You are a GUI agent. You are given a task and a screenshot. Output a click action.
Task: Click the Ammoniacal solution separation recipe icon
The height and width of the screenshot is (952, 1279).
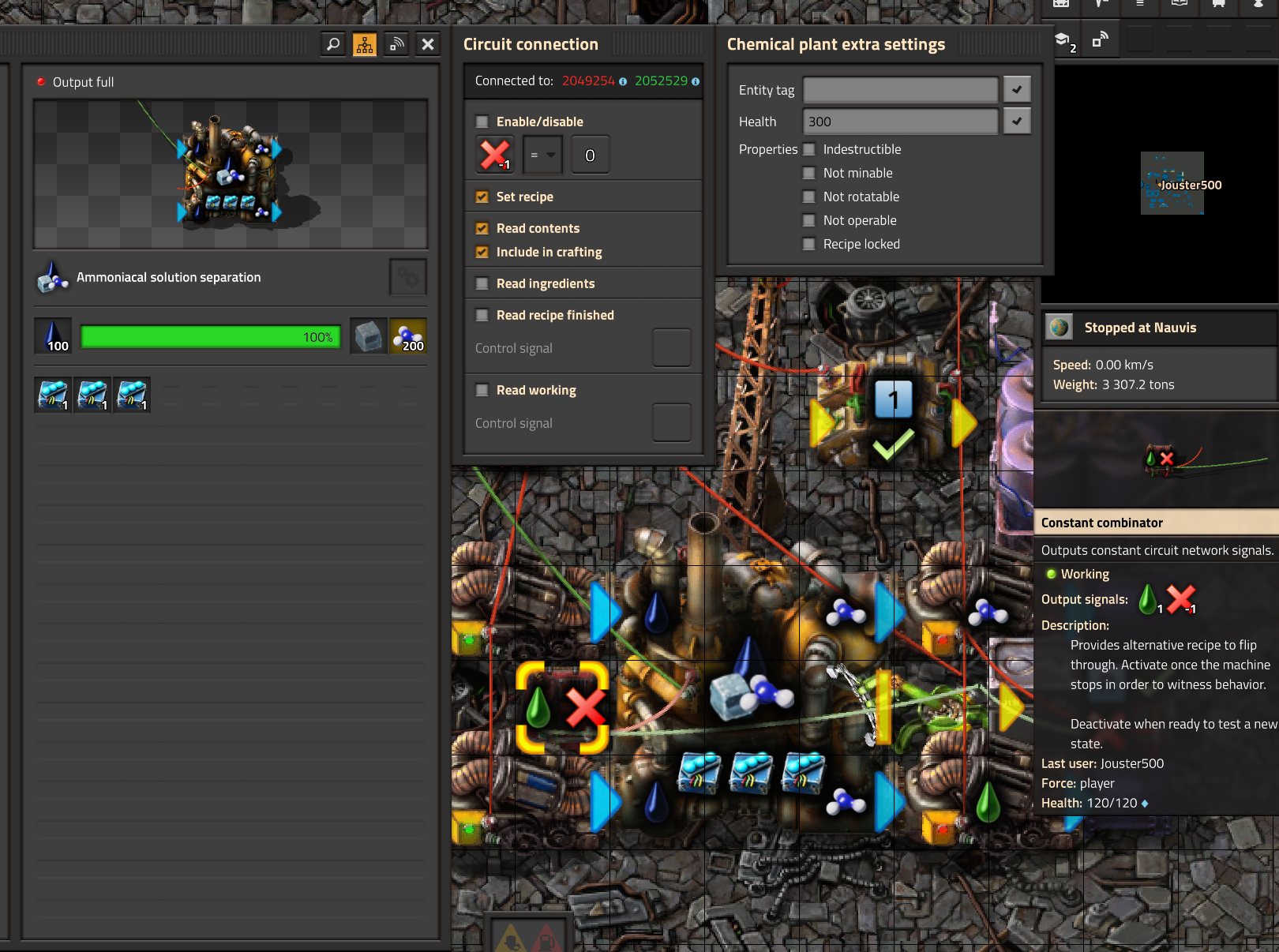pos(53,278)
